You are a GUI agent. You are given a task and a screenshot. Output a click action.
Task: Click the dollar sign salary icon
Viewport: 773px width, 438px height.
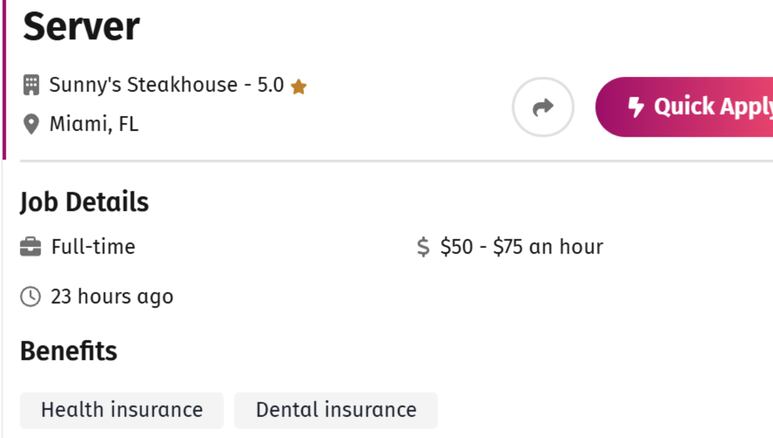pyautogui.click(x=423, y=247)
